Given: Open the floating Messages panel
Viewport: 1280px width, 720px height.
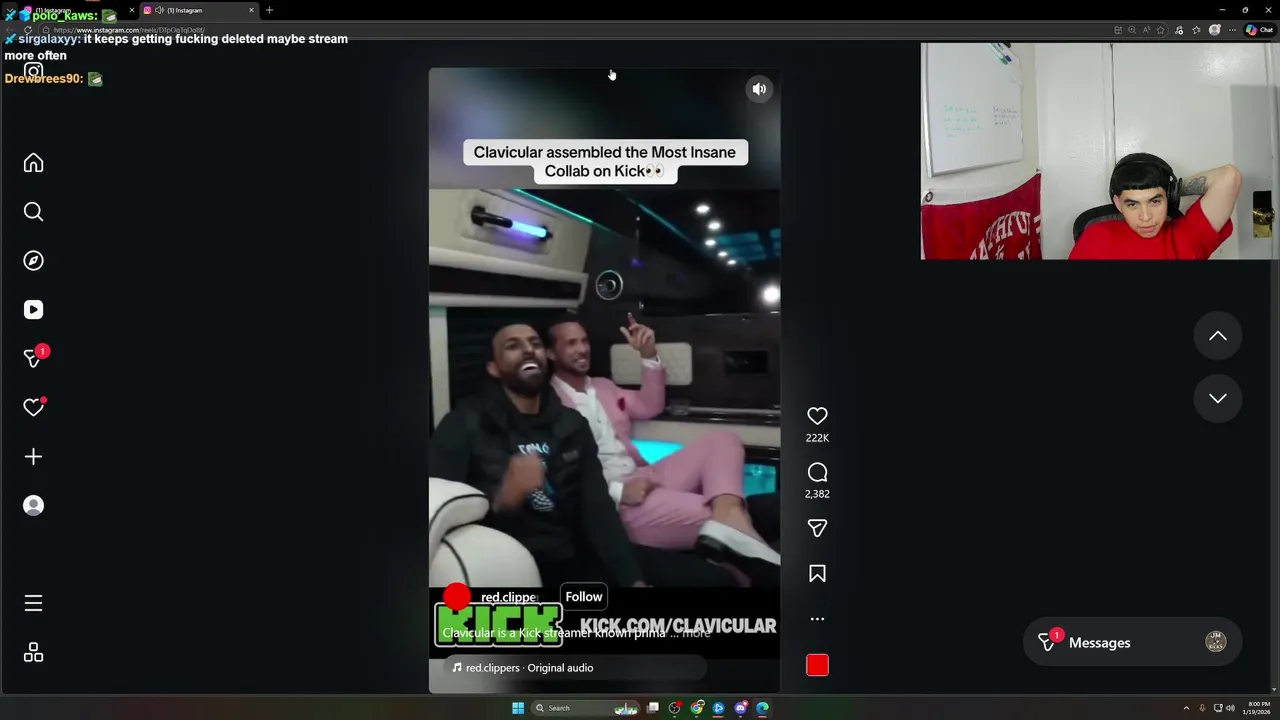Looking at the screenshot, I should point(1132,642).
